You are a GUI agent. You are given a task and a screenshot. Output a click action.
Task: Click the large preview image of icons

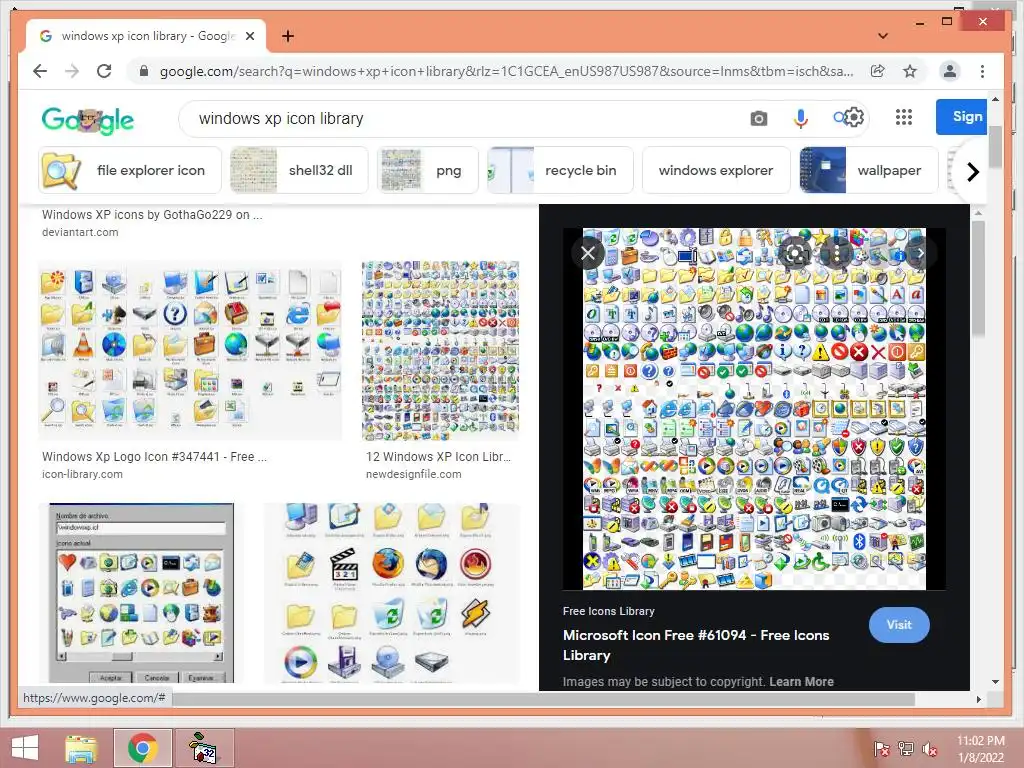click(754, 409)
